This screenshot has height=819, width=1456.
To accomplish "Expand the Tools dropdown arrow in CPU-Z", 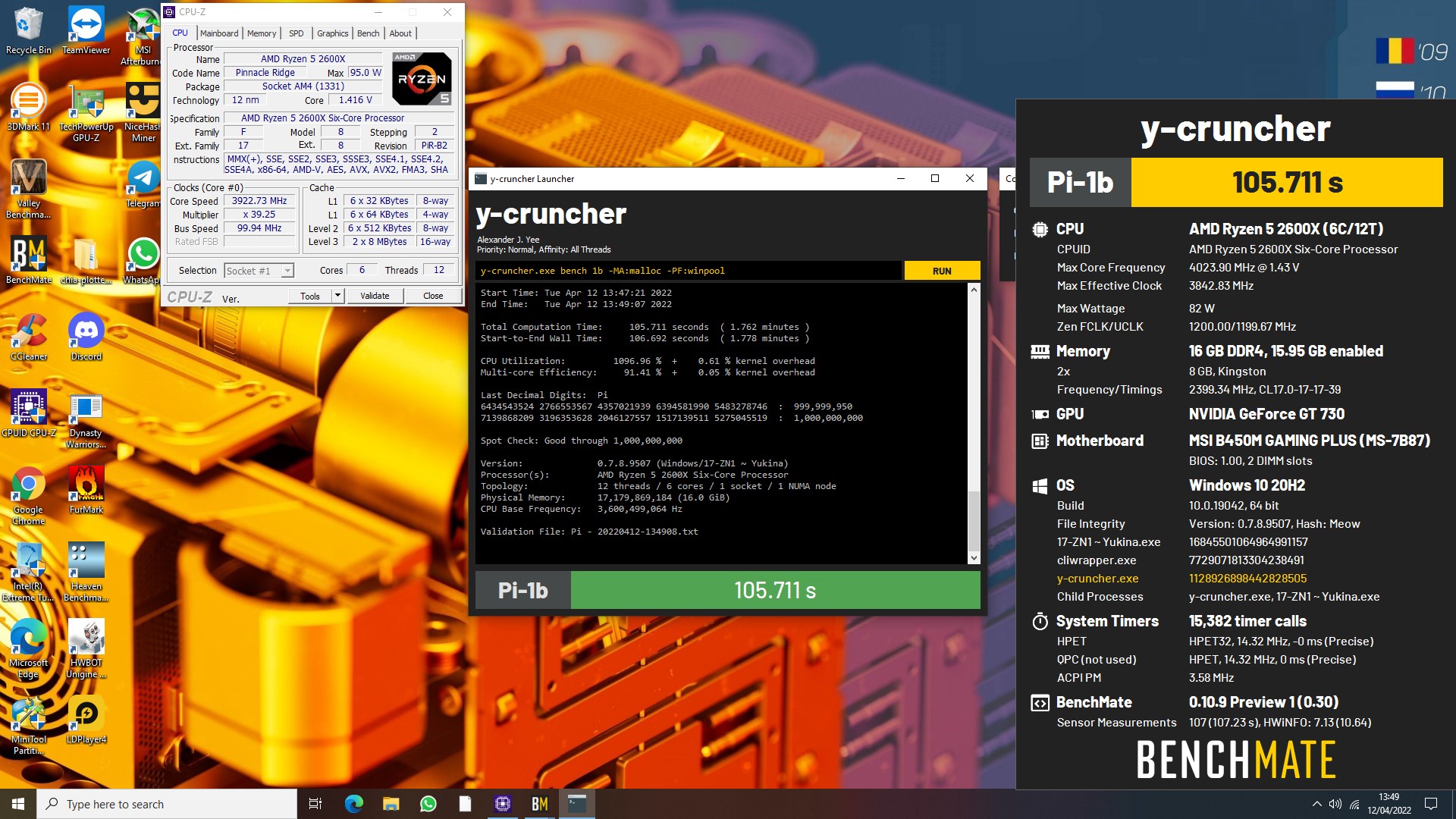I will 338,296.
